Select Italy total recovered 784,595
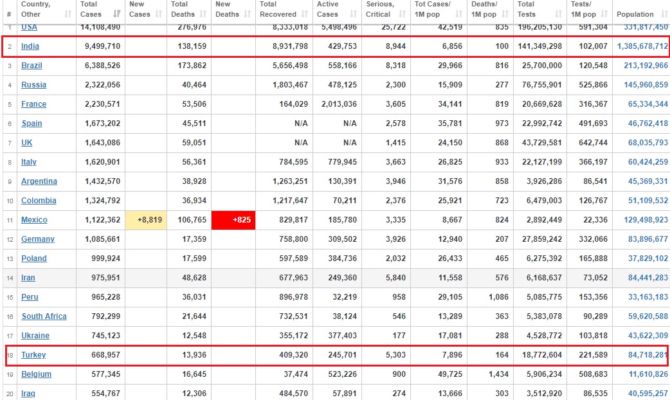 (293, 162)
